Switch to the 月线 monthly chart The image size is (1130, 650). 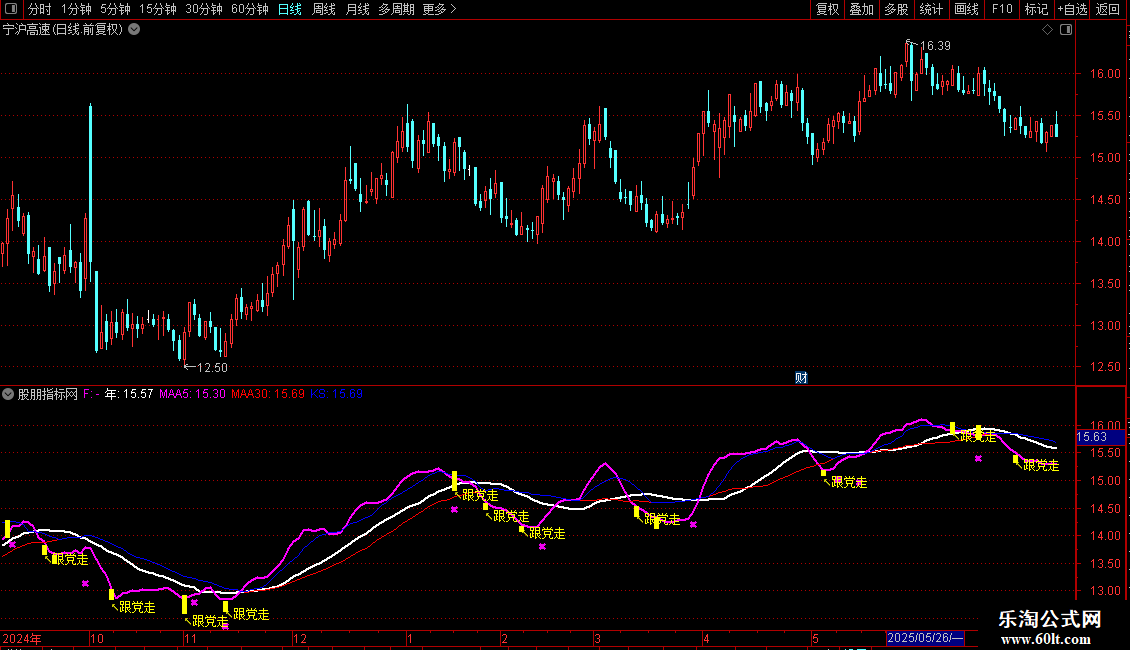click(357, 9)
